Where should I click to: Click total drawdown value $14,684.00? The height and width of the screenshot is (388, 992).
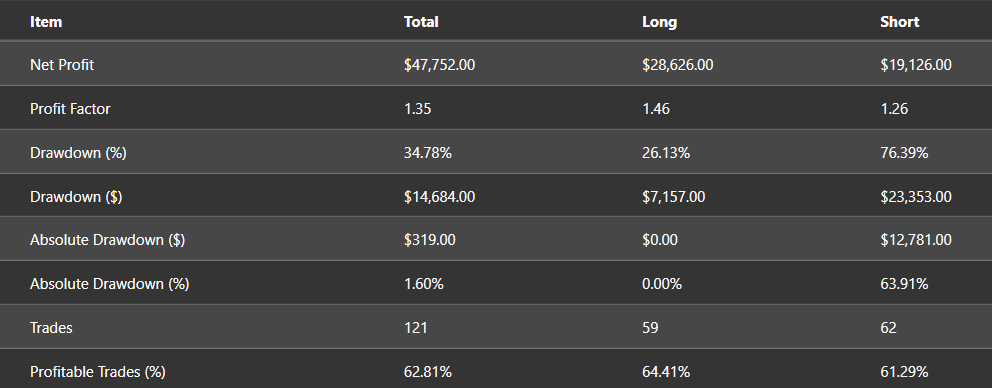click(439, 197)
